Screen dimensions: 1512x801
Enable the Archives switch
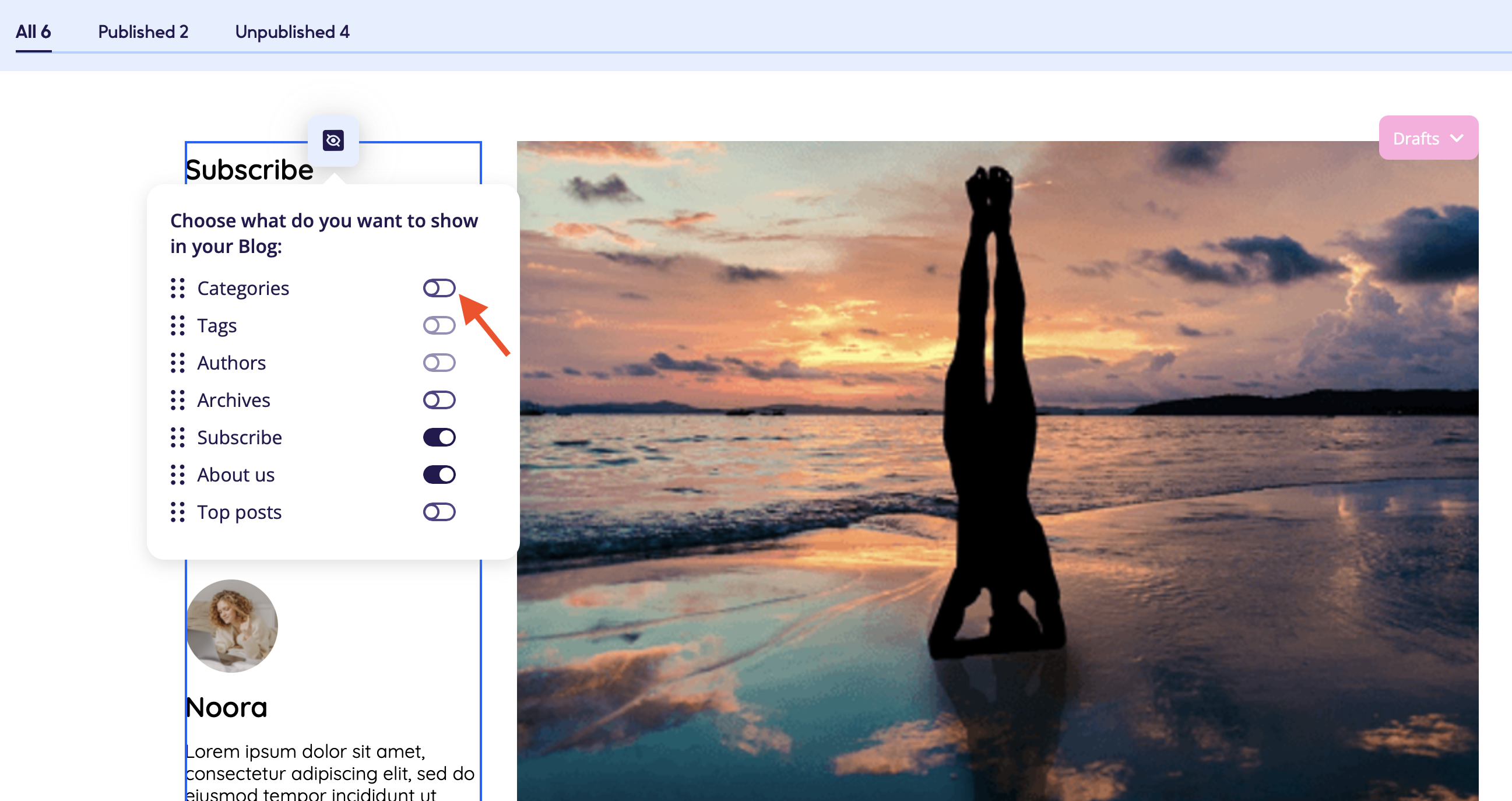point(439,400)
